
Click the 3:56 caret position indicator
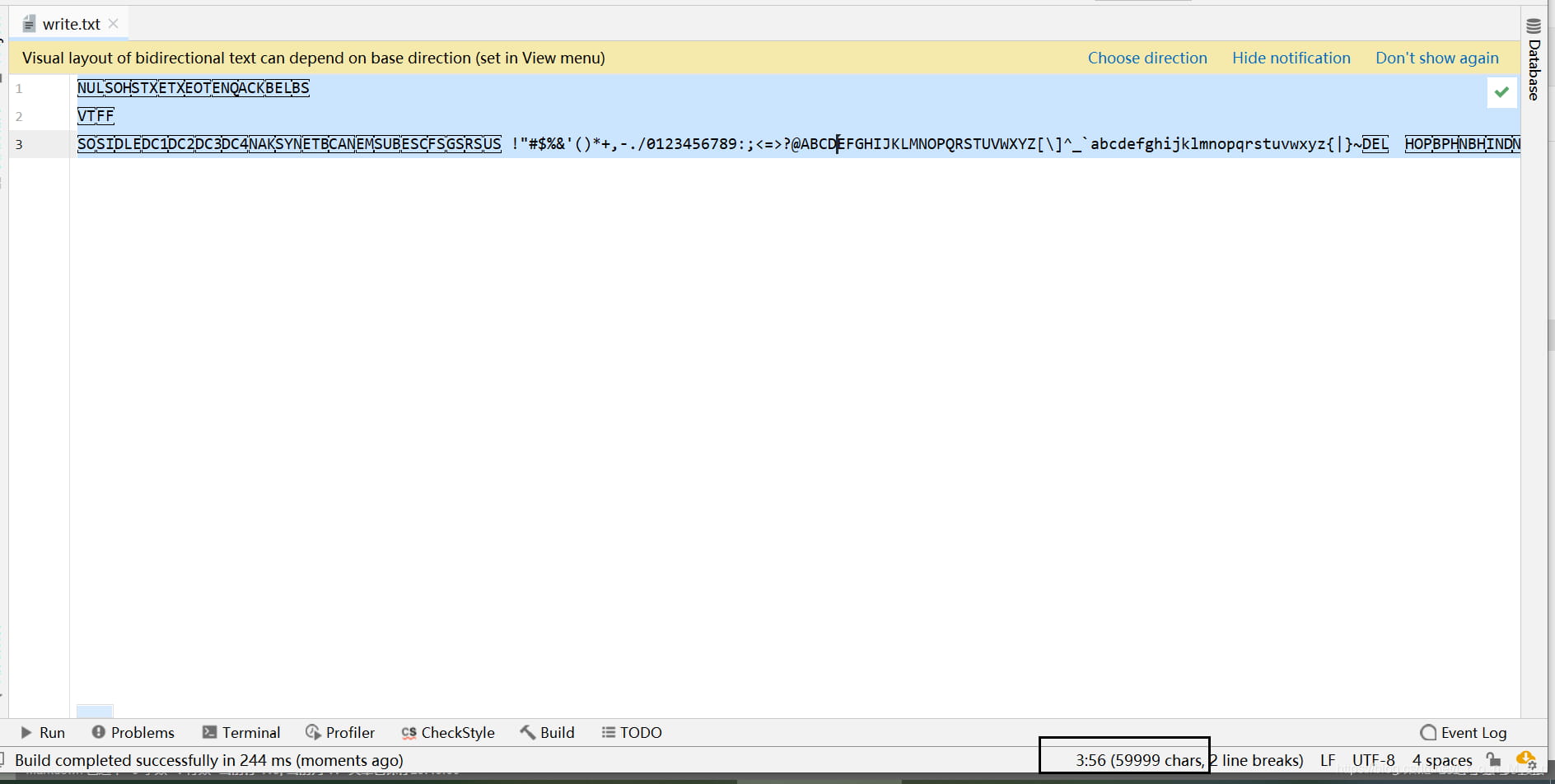point(1090,760)
